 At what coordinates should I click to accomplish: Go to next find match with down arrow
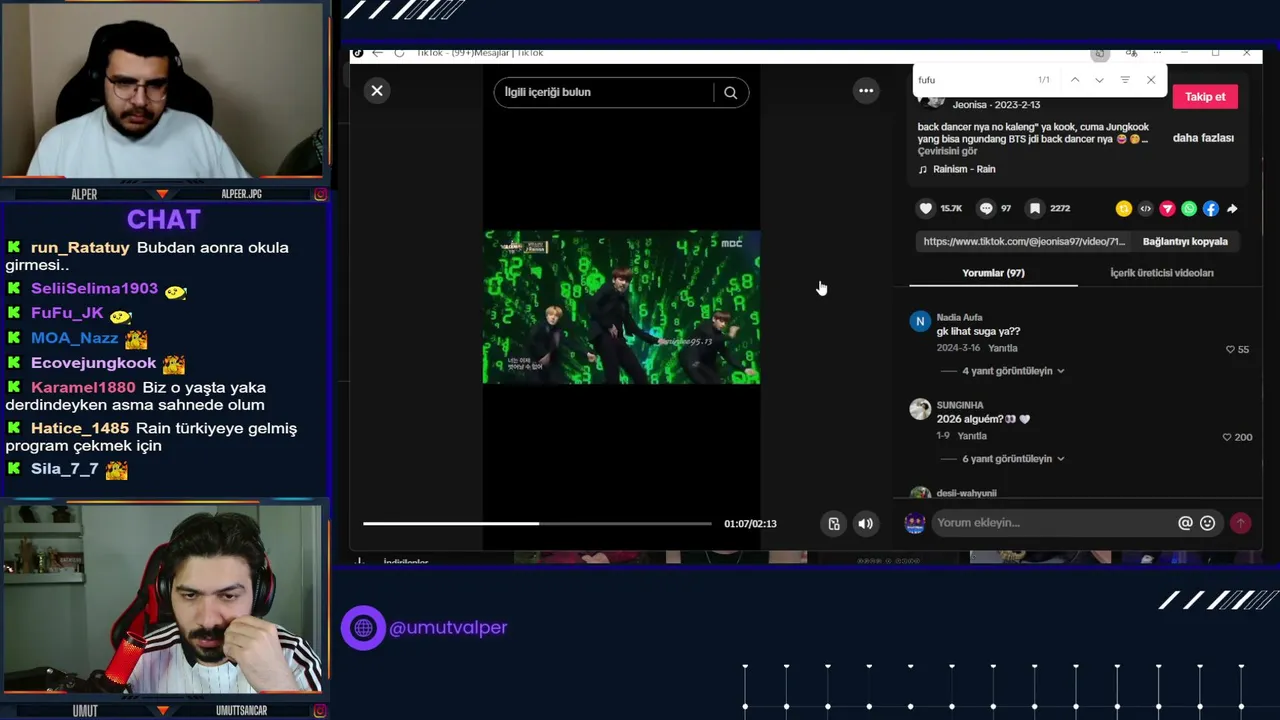tap(1099, 80)
